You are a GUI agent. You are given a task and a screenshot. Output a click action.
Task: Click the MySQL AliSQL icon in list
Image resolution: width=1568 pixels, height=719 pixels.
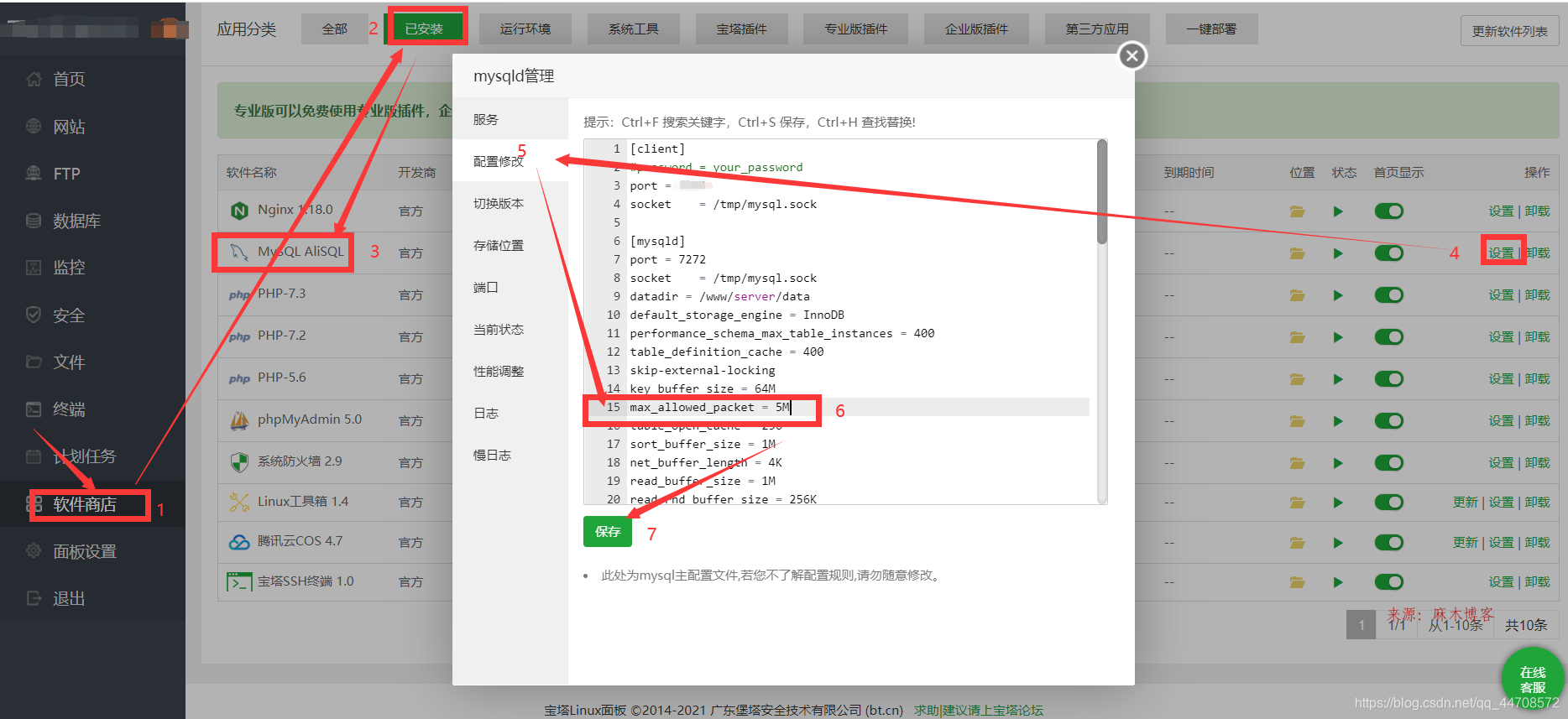click(239, 252)
